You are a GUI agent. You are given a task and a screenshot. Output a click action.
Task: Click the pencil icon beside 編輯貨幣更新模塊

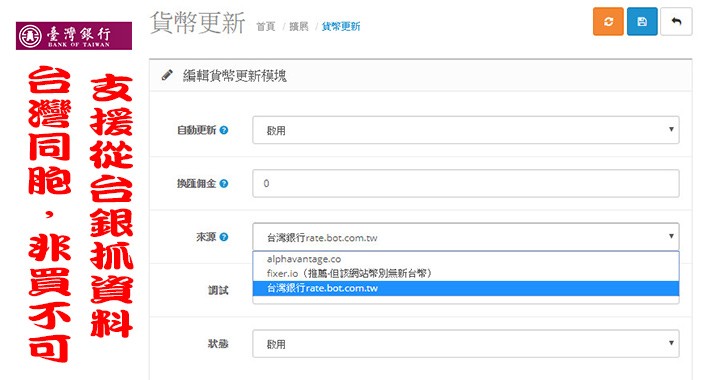click(167, 75)
